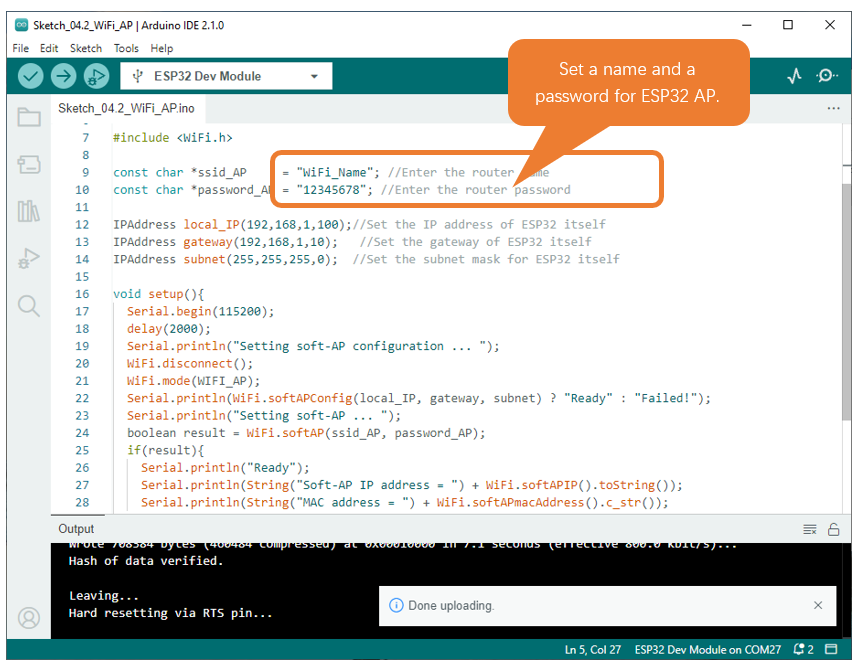Click the delay(2000); line
This screenshot has width=861, height=665.
pos(169,329)
